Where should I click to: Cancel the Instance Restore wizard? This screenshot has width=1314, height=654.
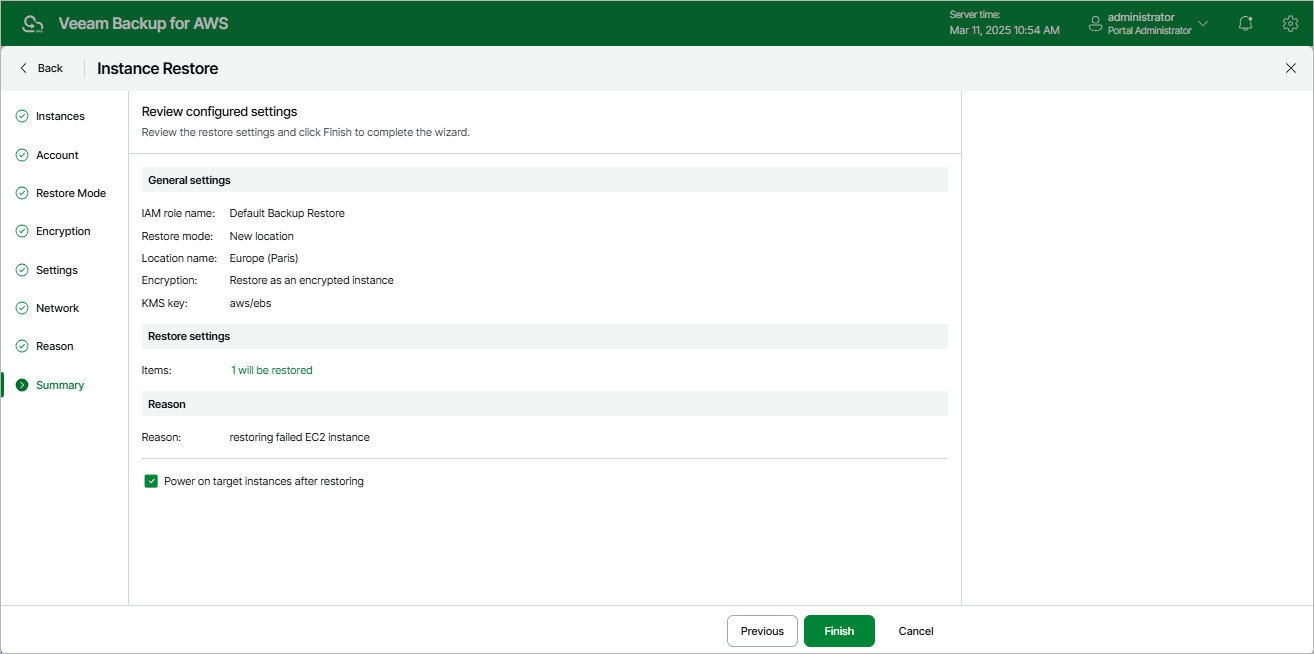pyautogui.click(x=914, y=631)
